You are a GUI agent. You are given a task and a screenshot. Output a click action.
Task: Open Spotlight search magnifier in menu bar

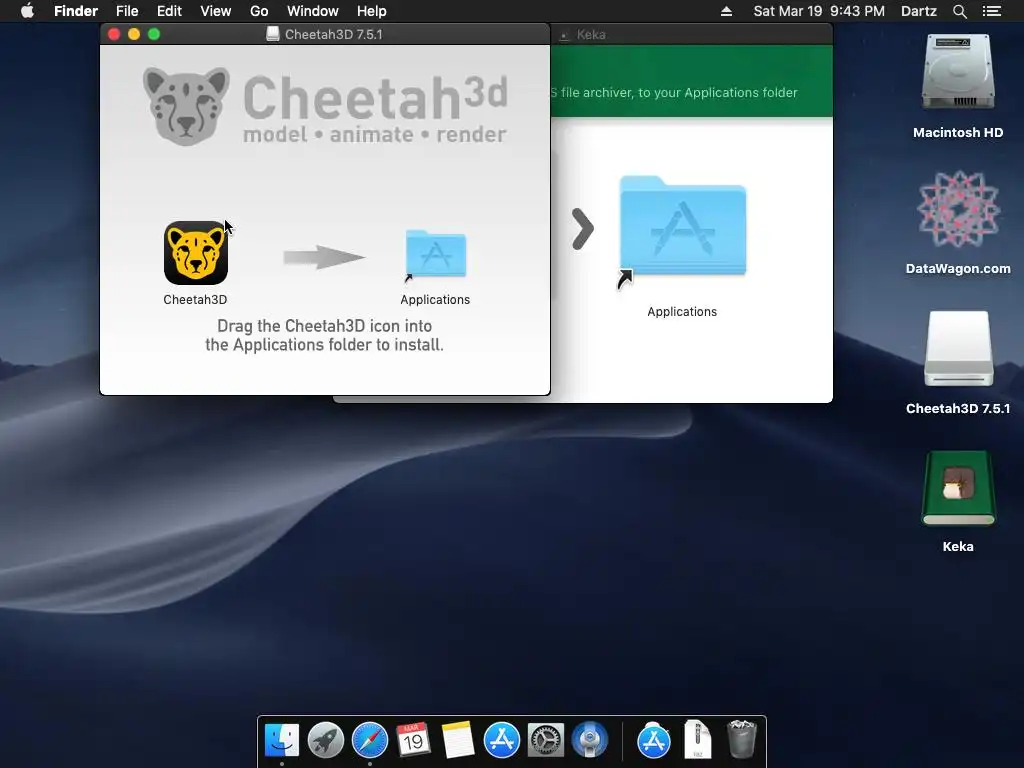click(959, 11)
